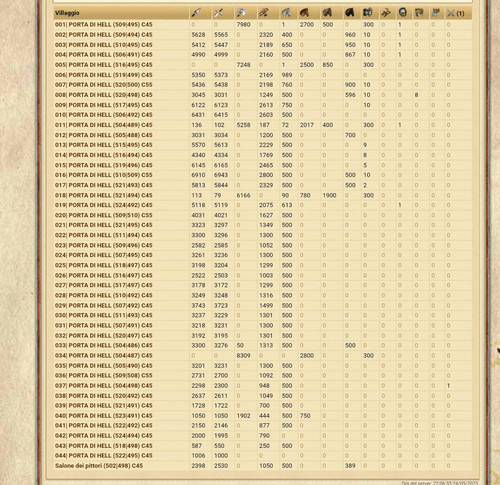Click the Militia unit column icon
Viewport: 500px width, 485px height.
(x=436, y=13)
